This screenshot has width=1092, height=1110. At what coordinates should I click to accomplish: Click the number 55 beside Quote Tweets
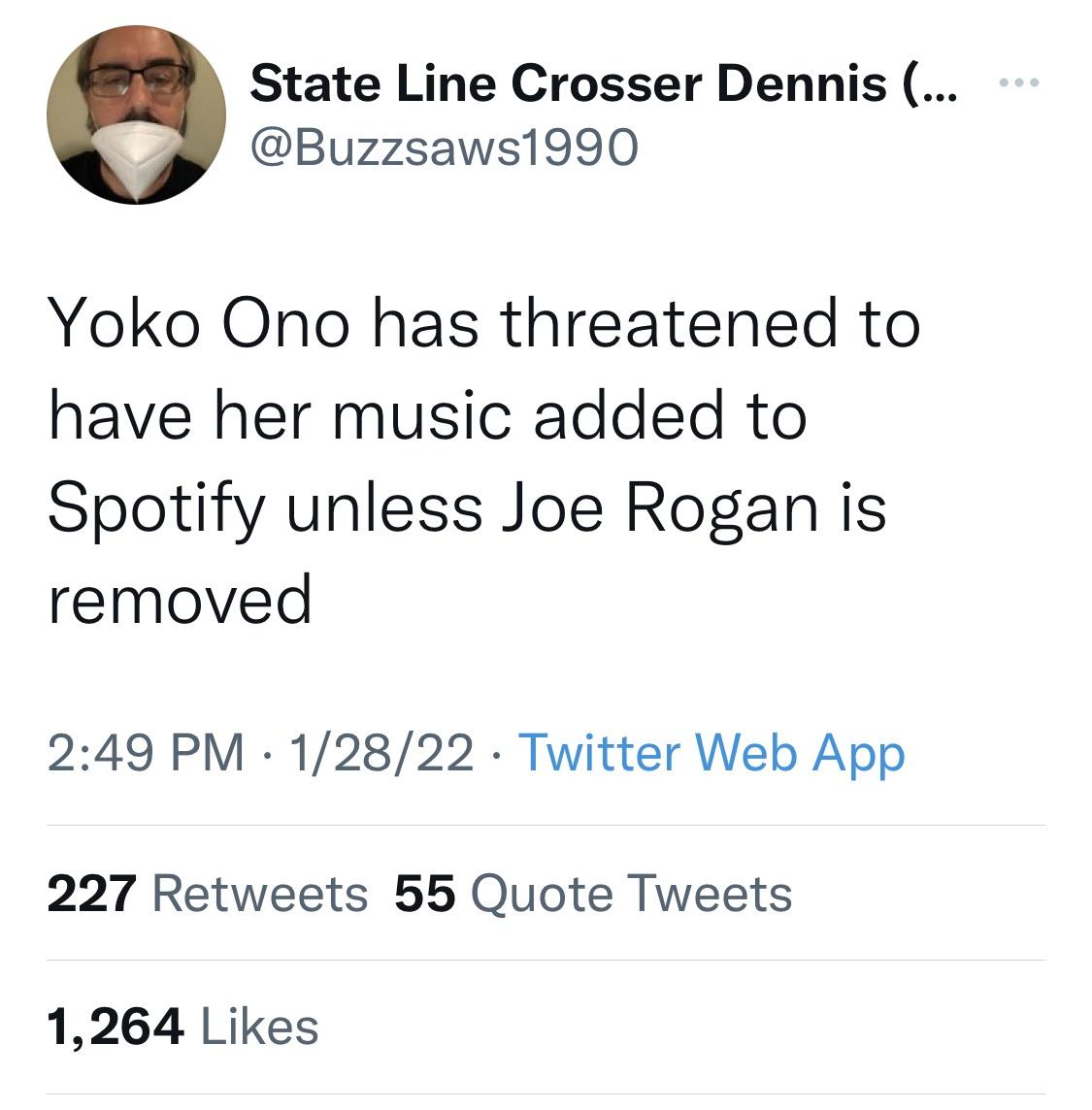pos(424,893)
